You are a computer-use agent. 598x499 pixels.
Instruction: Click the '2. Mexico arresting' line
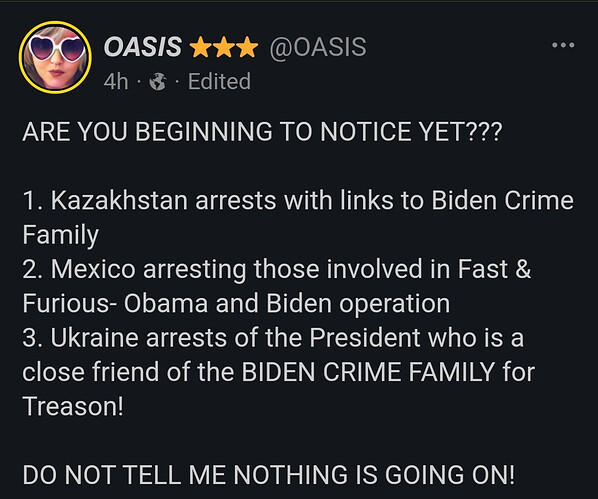pyautogui.click(x=277, y=269)
